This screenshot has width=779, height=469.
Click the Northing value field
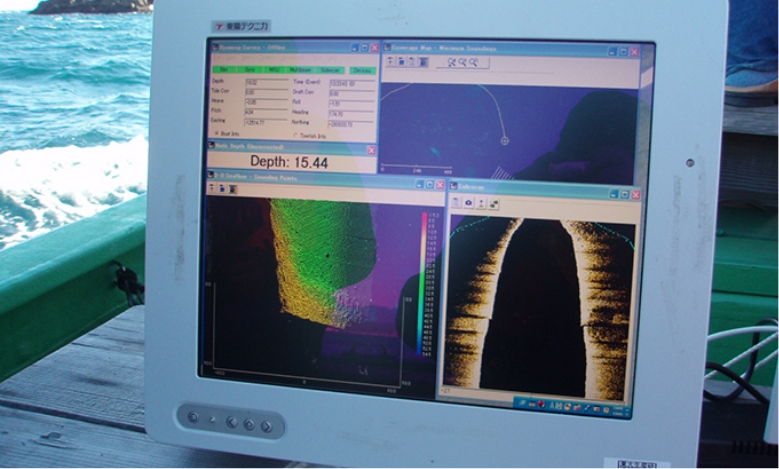coord(352,124)
